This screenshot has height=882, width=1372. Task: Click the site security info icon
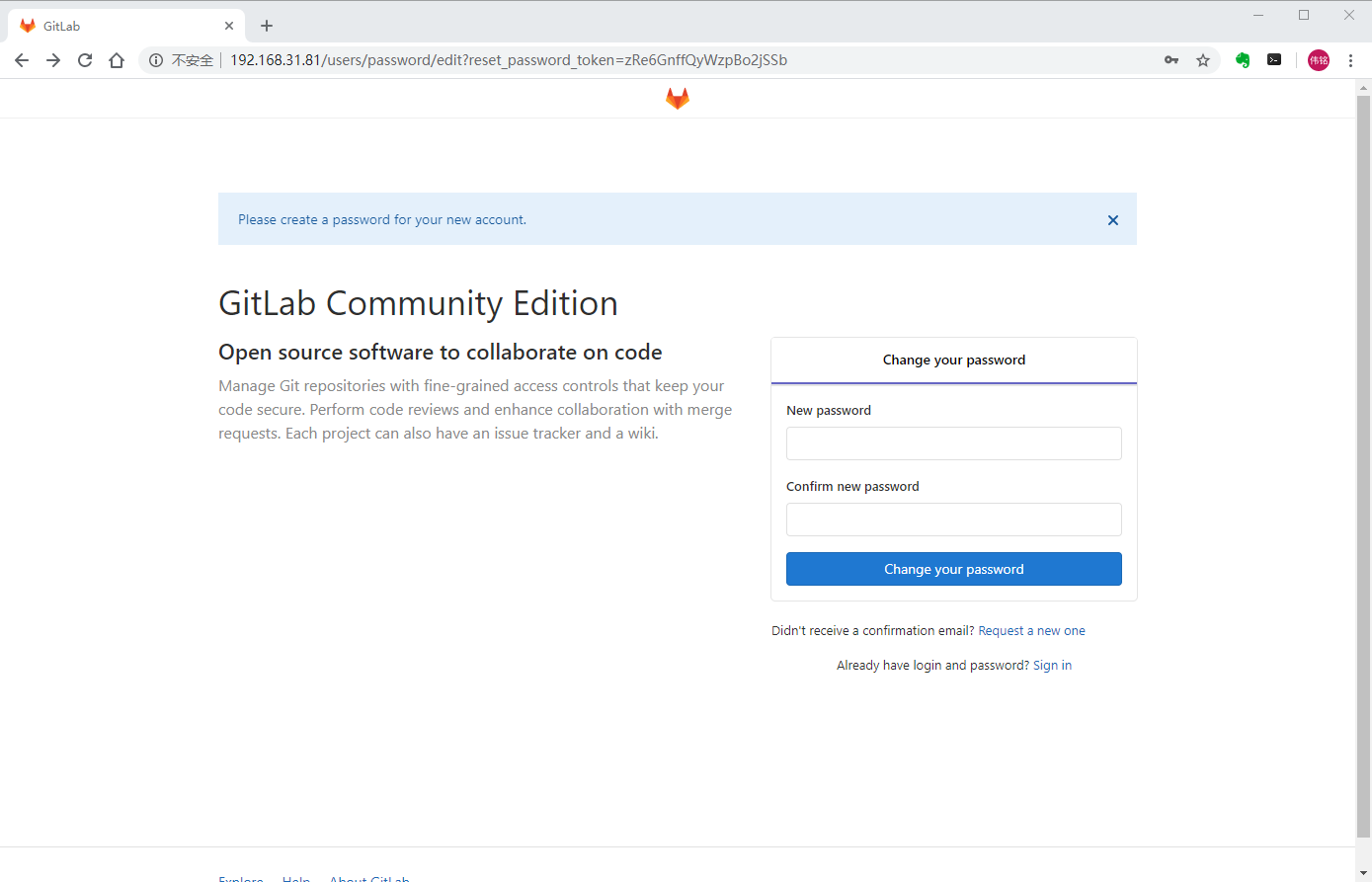156,60
